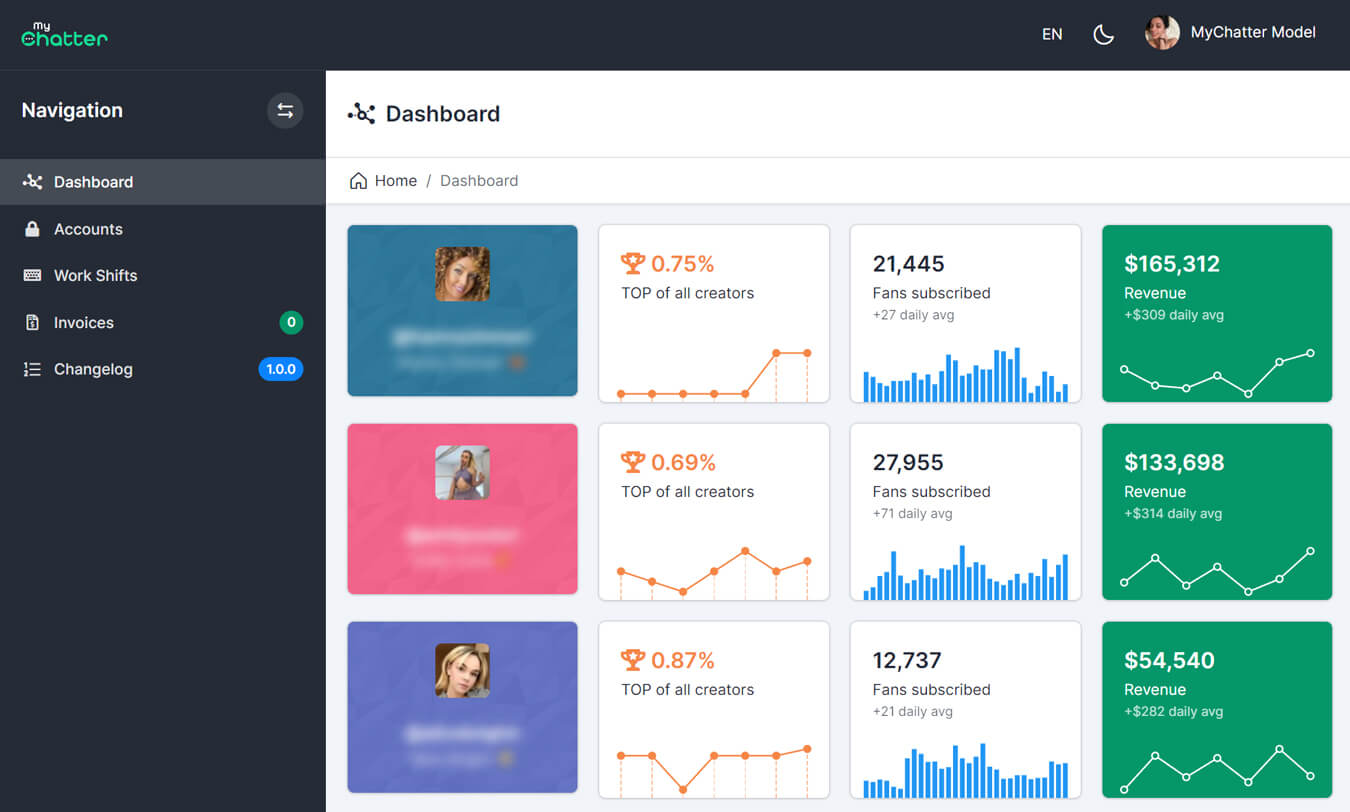1350x812 pixels.
Task: Select Dashboard in the sidebar
Action: pos(93,182)
